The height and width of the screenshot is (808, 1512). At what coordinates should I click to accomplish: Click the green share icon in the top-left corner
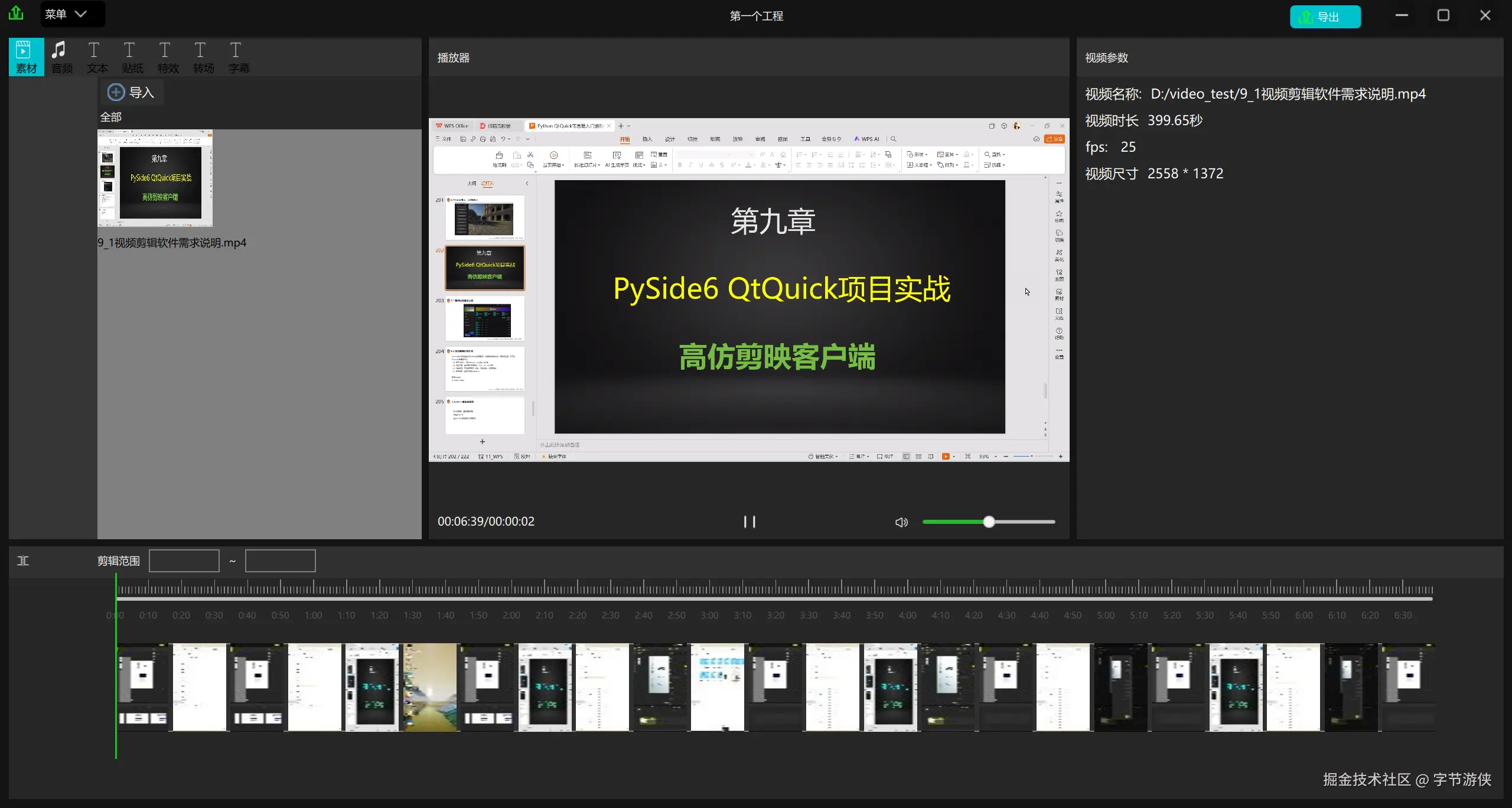point(15,13)
